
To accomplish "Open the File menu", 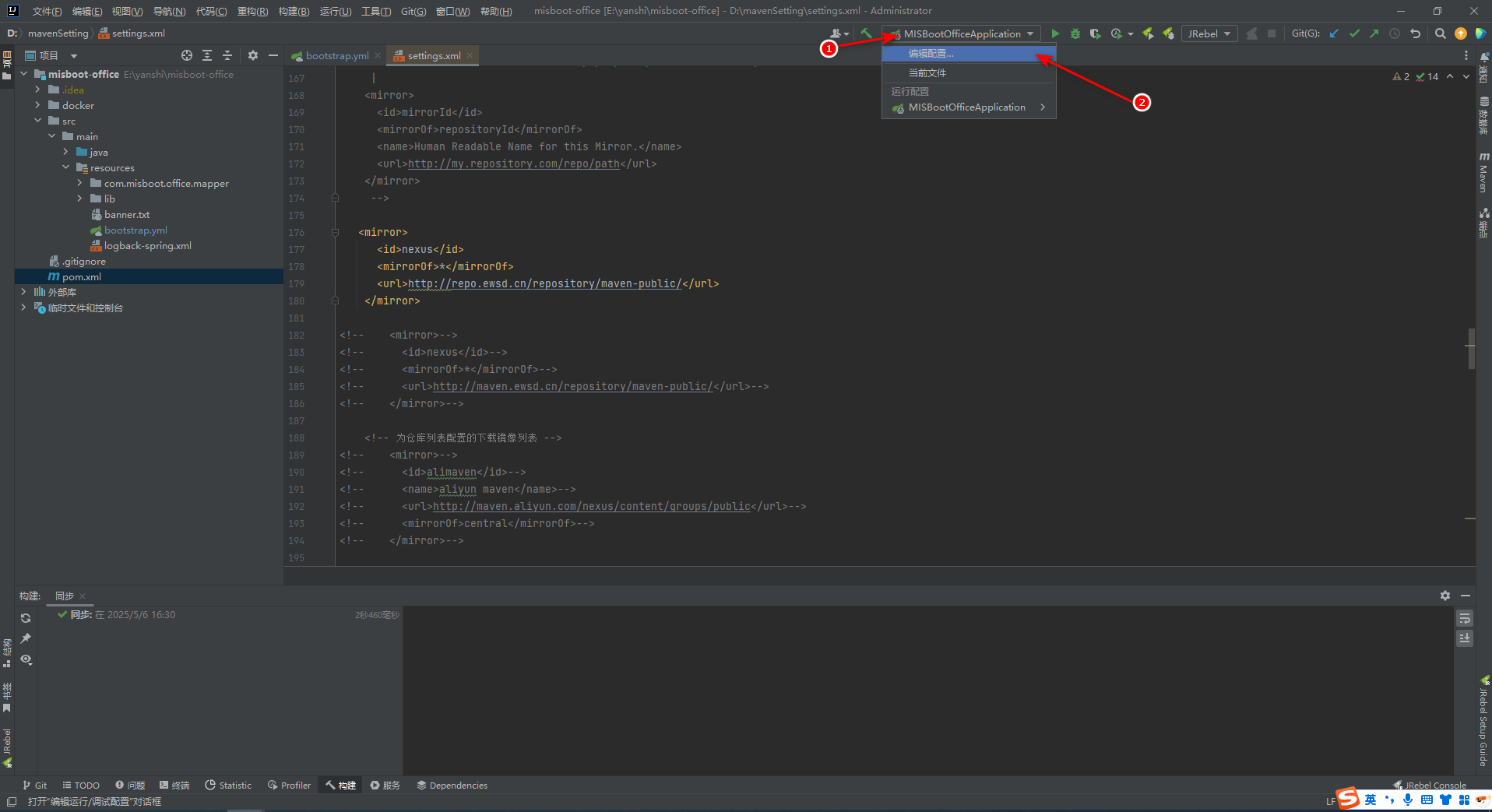I will (x=47, y=11).
